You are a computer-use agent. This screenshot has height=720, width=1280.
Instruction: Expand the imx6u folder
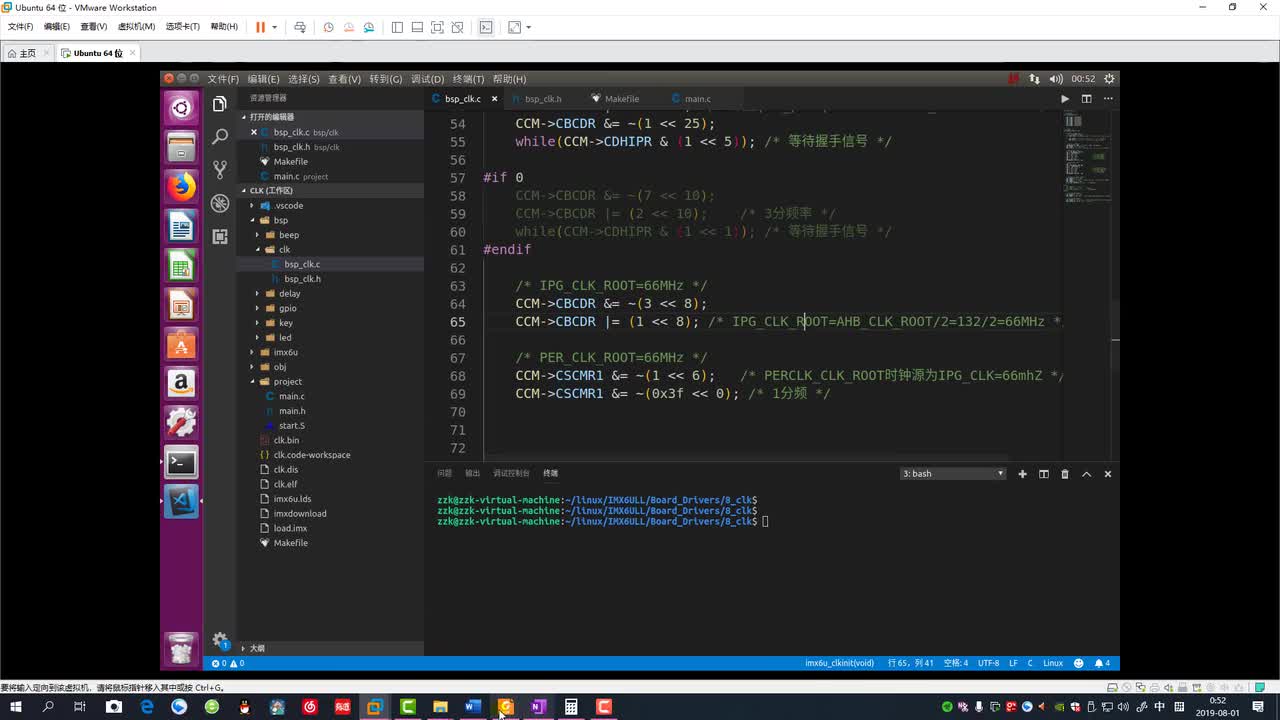point(285,352)
